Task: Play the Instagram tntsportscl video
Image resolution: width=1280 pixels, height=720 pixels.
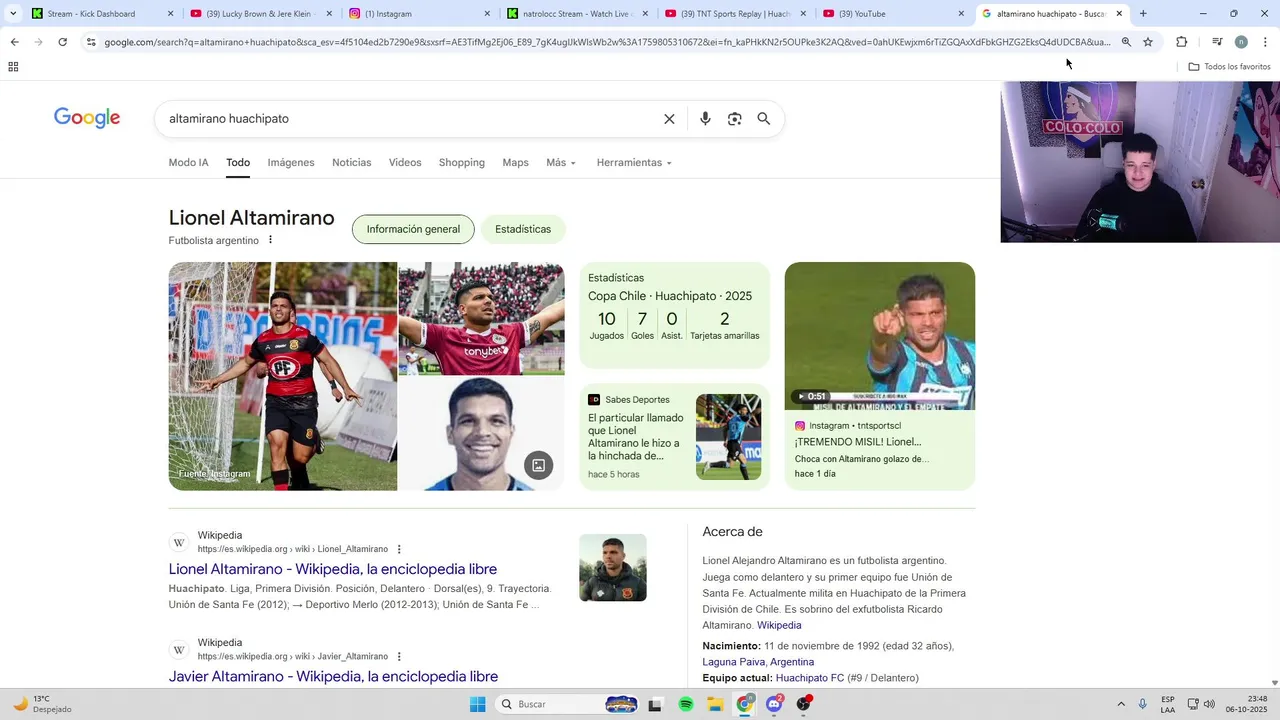Action: 880,336
